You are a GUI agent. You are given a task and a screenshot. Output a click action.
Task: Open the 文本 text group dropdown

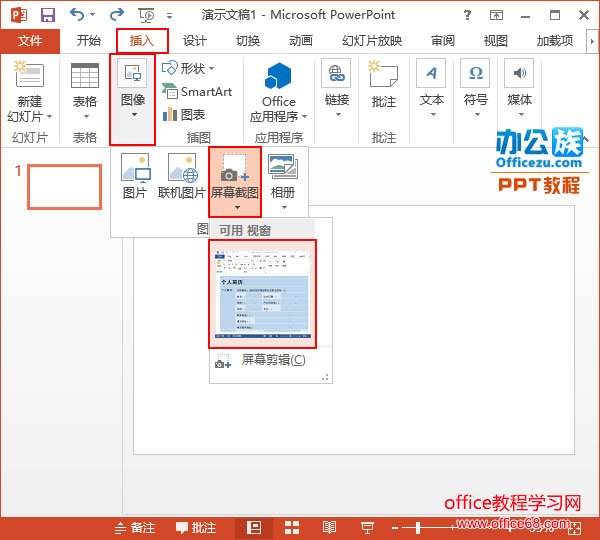click(432, 89)
